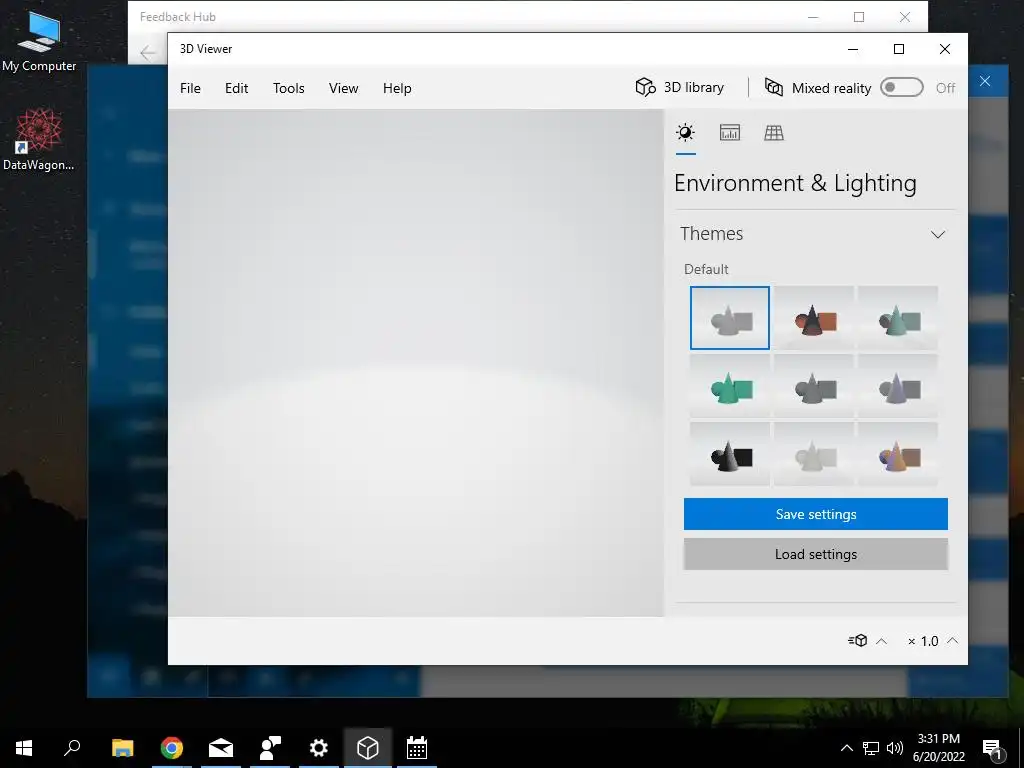Select the orange and black theme thumbnail
This screenshot has width=1024, height=768.
coord(814,318)
